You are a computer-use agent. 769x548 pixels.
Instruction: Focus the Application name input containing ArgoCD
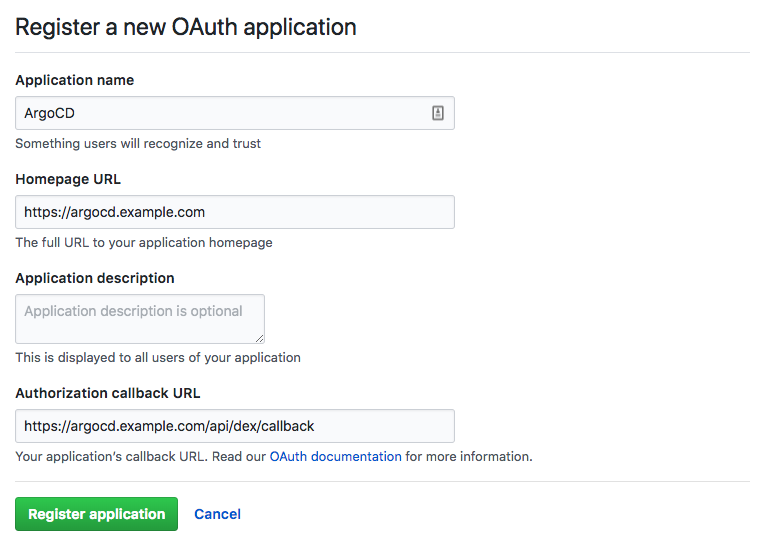(220, 114)
